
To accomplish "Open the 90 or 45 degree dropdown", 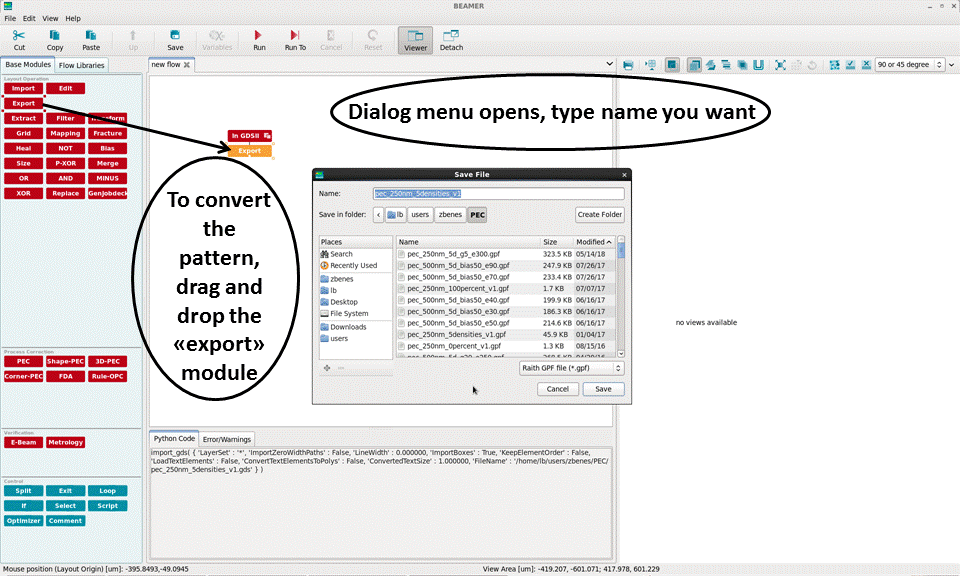I will pyautogui.click(x=908, y=65).
